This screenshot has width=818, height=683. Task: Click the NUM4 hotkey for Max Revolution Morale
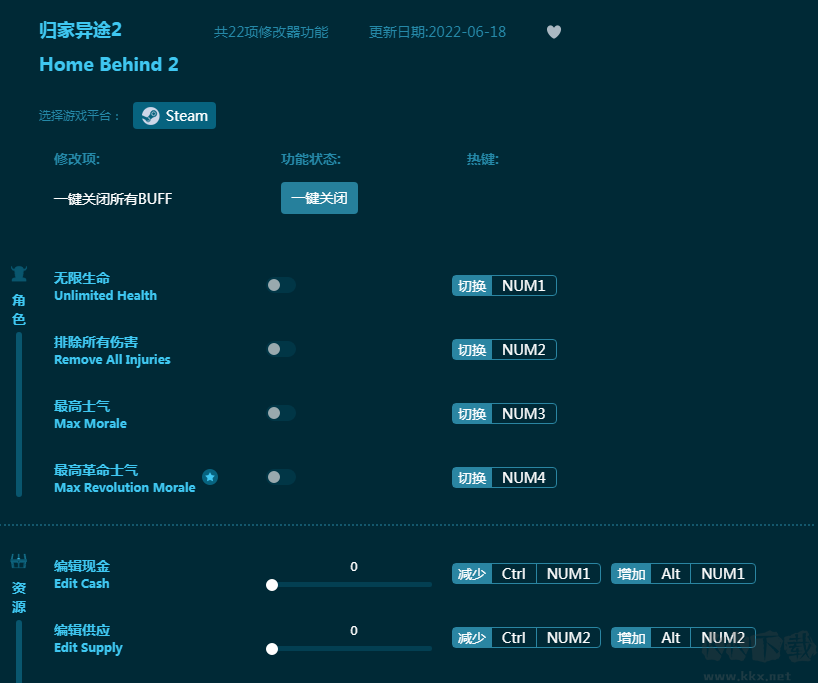tap(524, 478)
